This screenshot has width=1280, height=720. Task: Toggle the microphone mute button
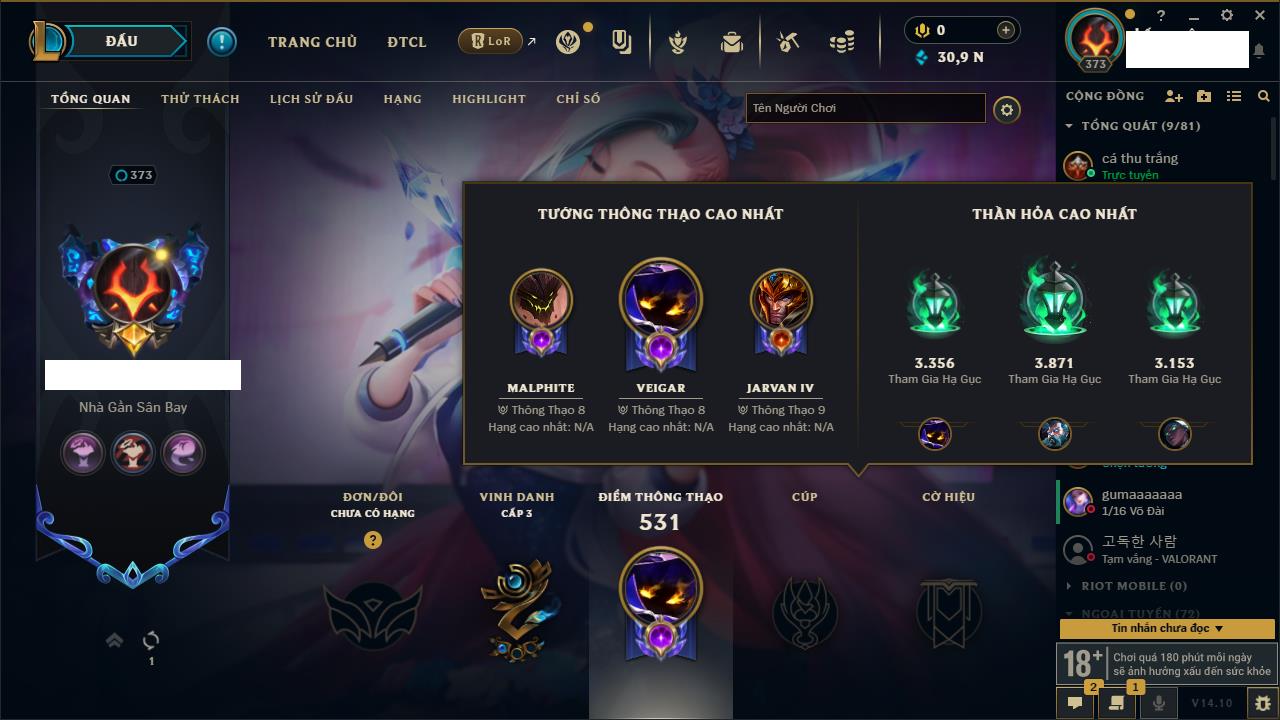point(1159,703)
